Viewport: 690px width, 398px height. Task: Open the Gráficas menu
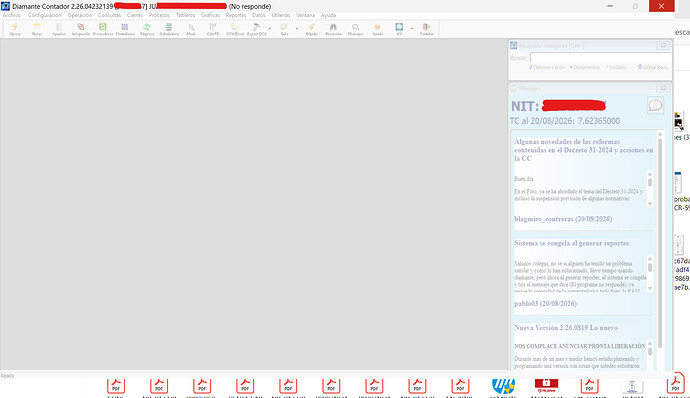click(211, 15)
